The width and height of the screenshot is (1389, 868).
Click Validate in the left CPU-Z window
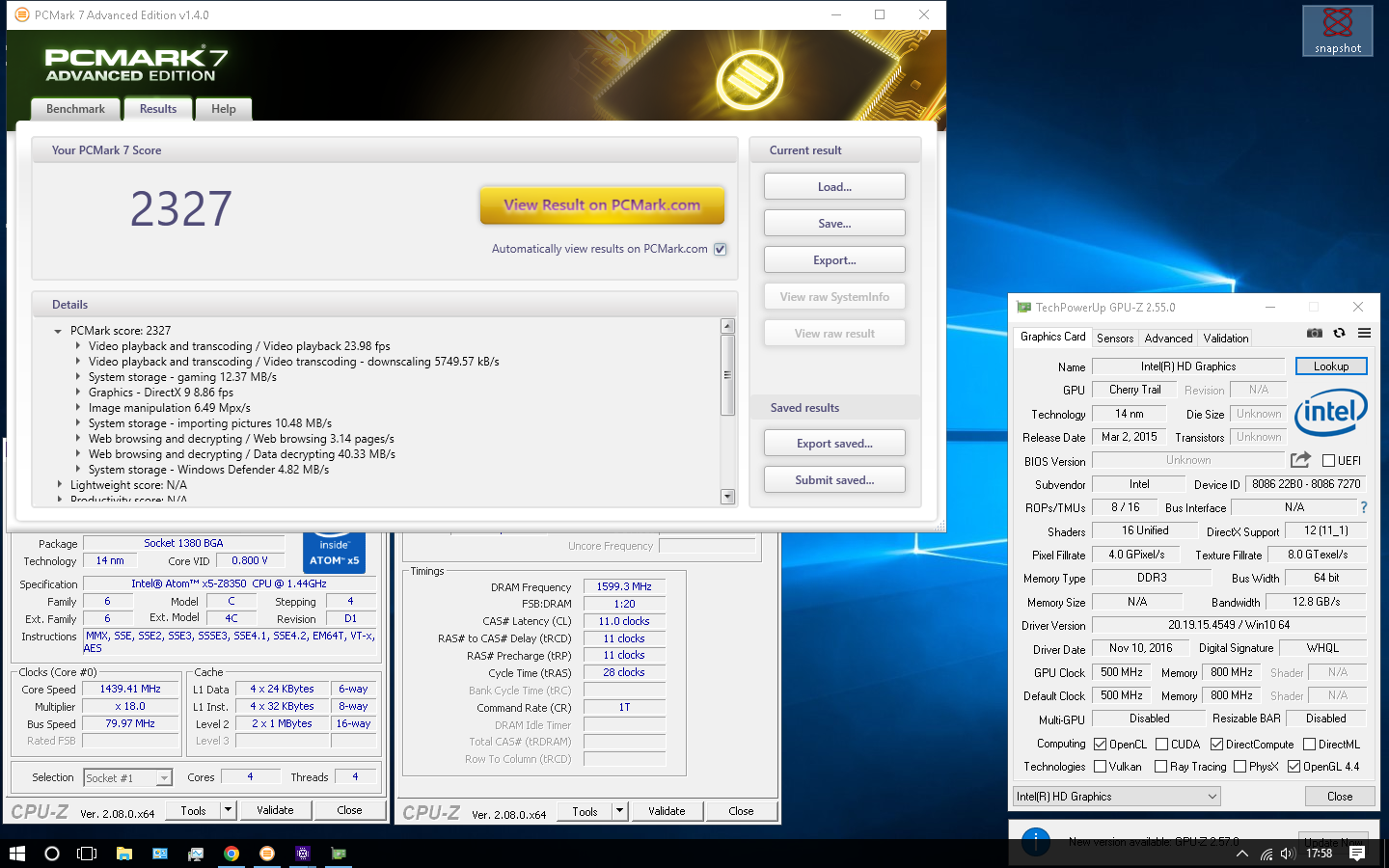275,810
